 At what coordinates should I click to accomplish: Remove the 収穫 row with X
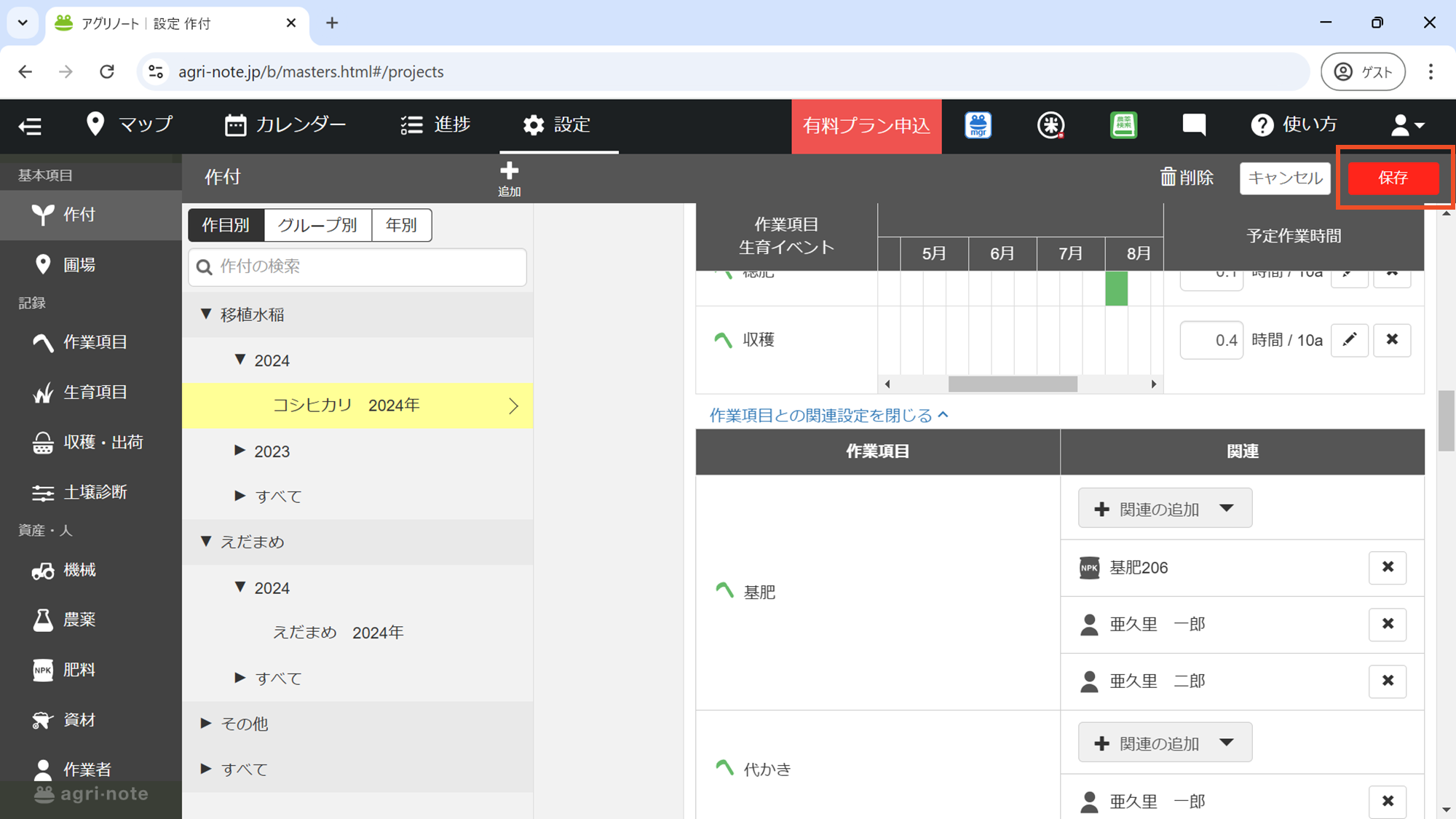[1392, 340]
